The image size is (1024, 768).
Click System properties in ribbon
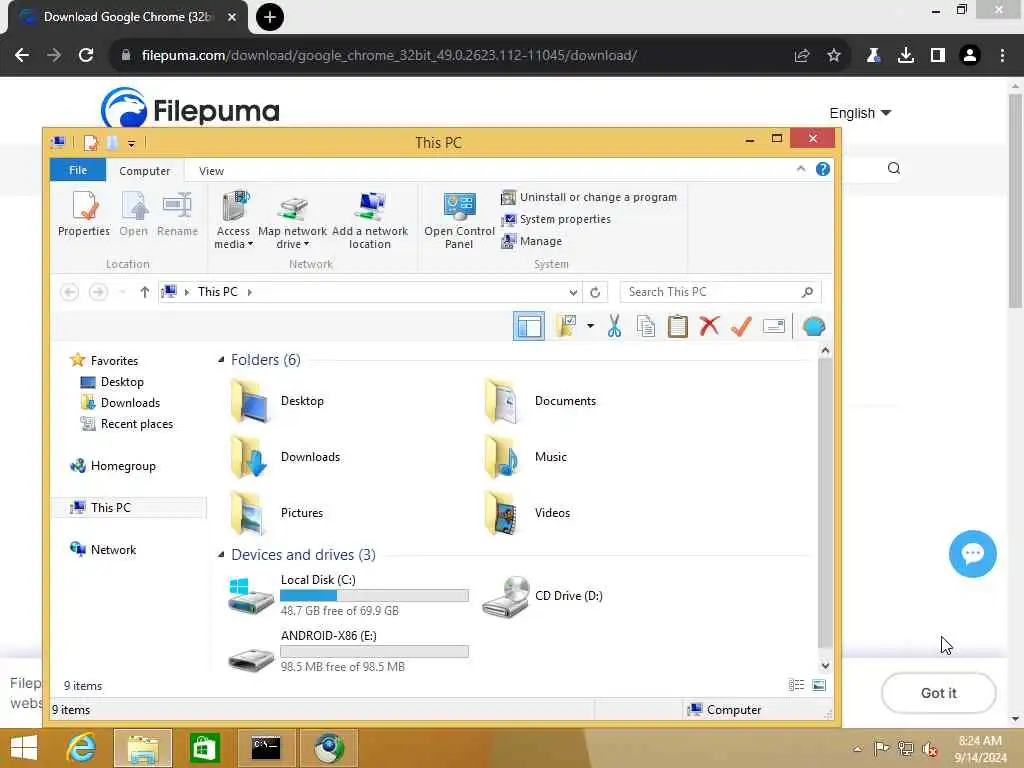[556, 219]
